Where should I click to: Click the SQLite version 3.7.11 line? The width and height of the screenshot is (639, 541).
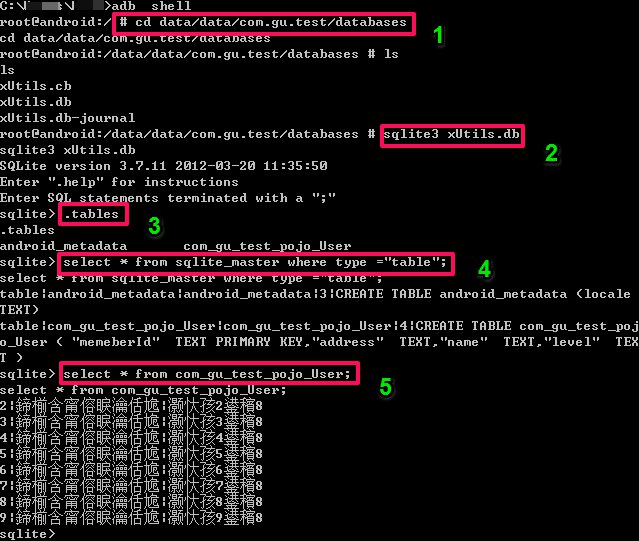(x=164, y=166)
